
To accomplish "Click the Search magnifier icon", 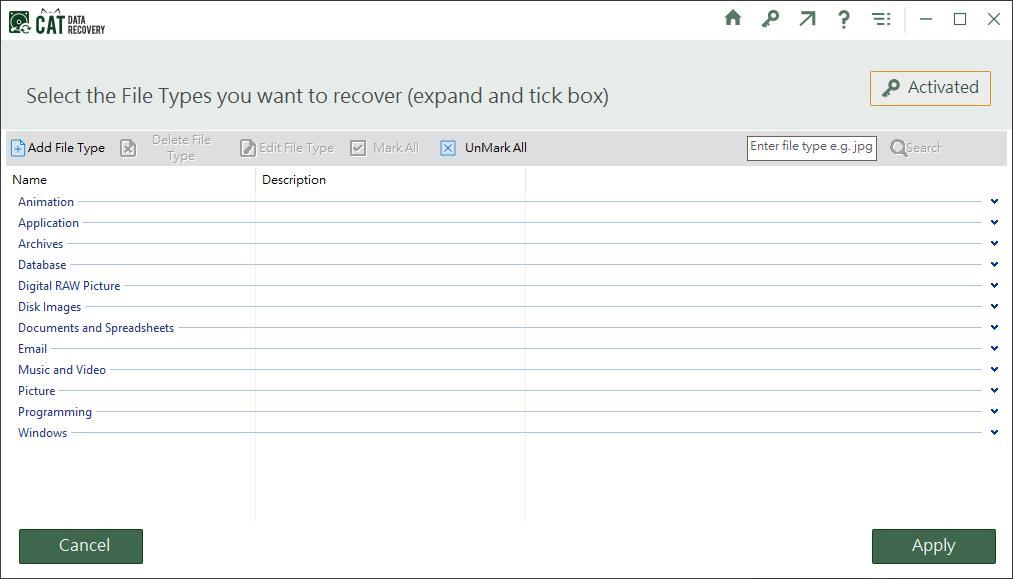I will point(899,148).
